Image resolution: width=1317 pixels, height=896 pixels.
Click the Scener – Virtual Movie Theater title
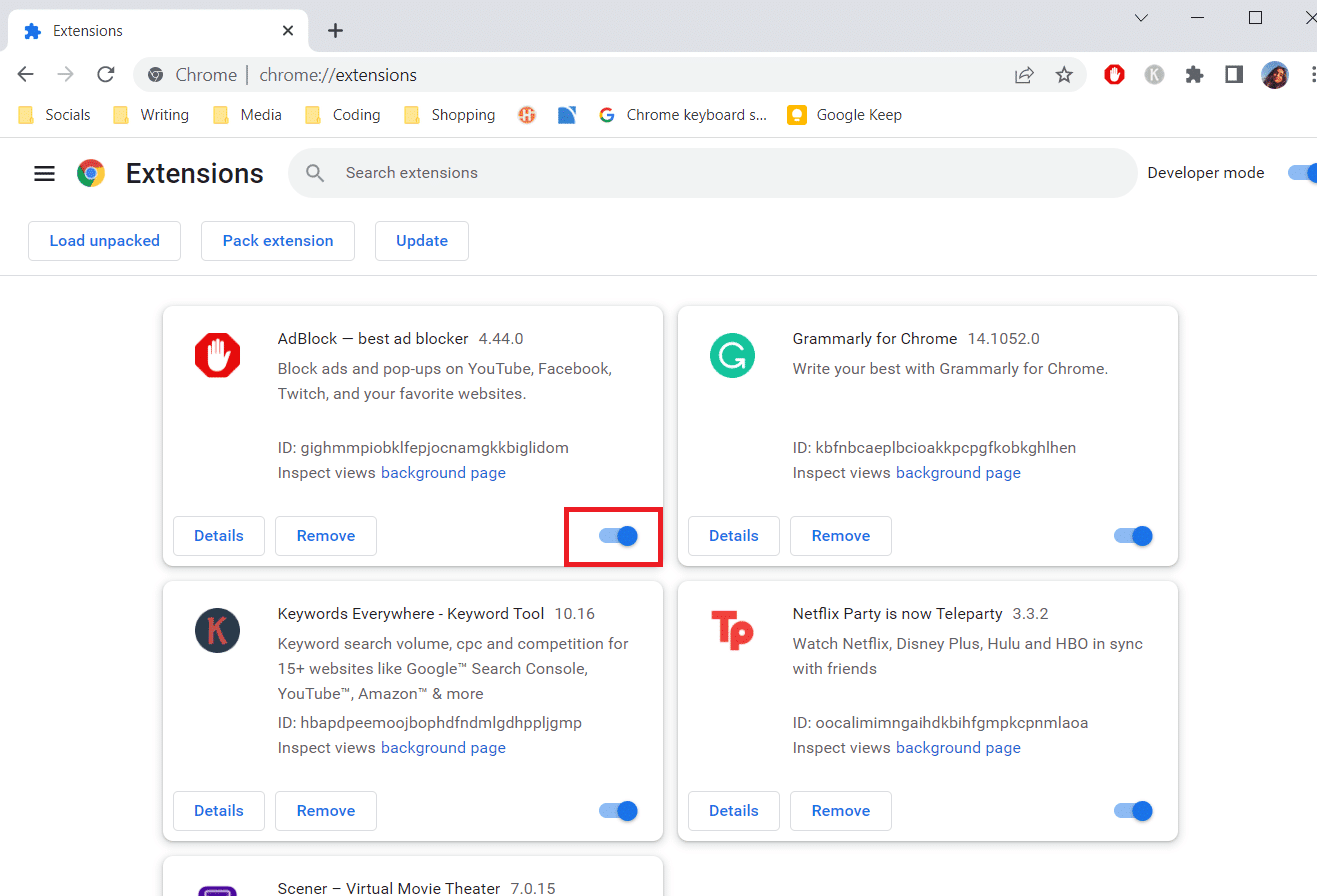389,888
